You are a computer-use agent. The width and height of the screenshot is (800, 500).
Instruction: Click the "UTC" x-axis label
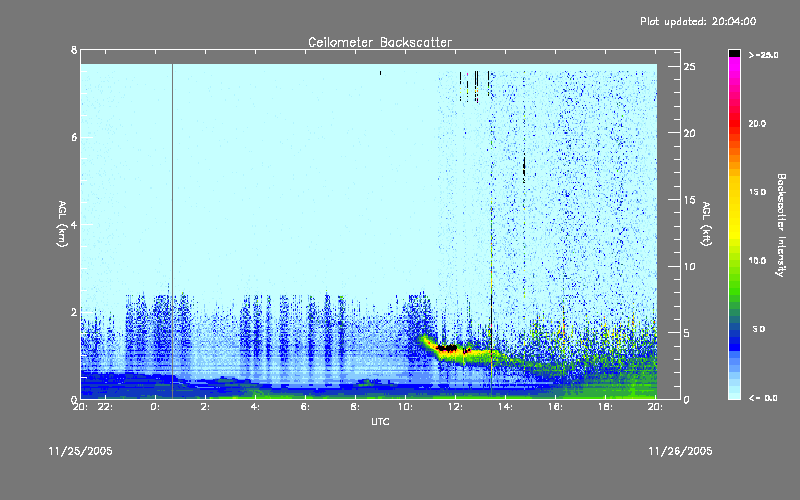(x=380, y=421)
